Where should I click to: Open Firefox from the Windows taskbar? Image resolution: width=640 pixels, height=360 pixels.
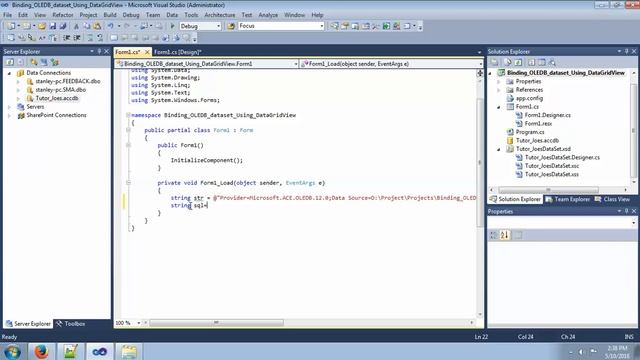41,351
